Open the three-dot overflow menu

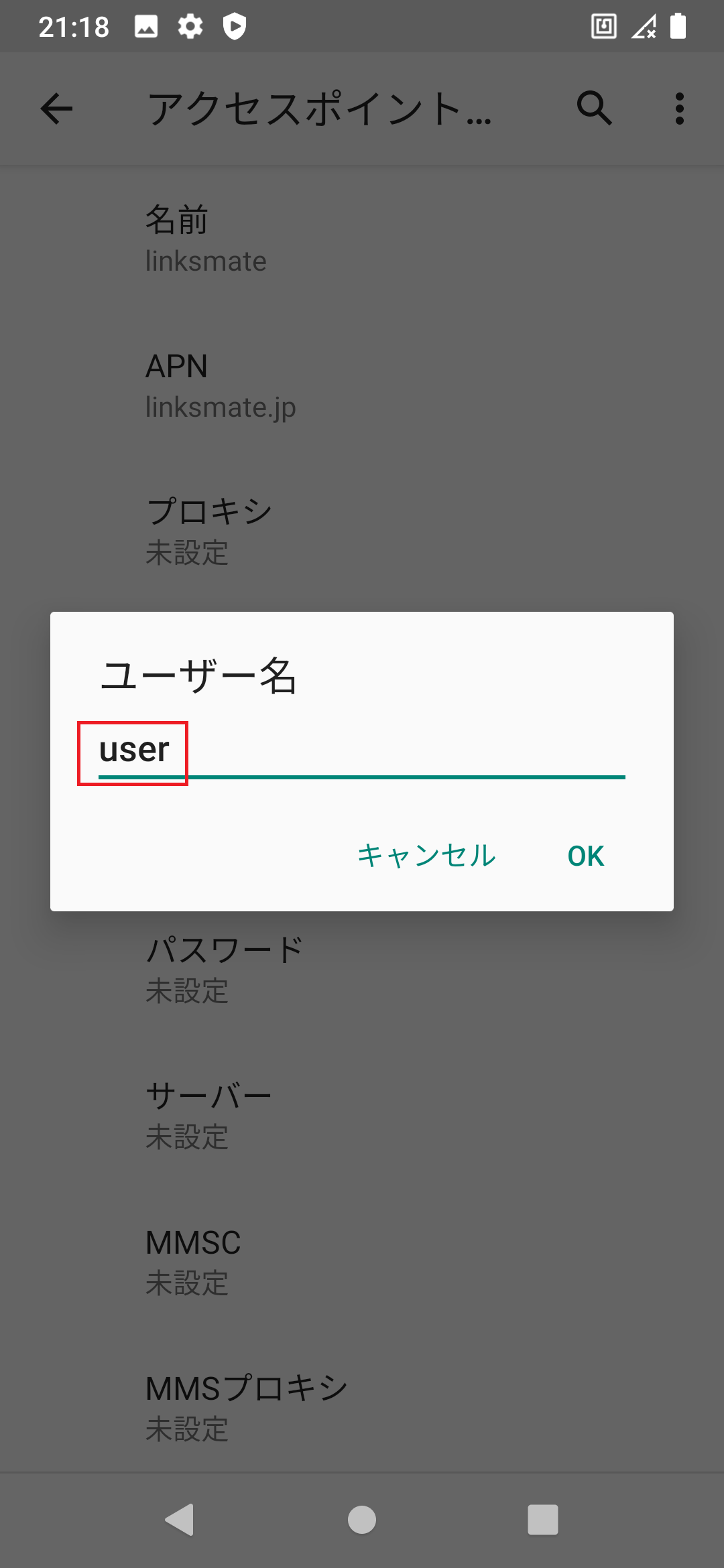[x=680, y=109]
